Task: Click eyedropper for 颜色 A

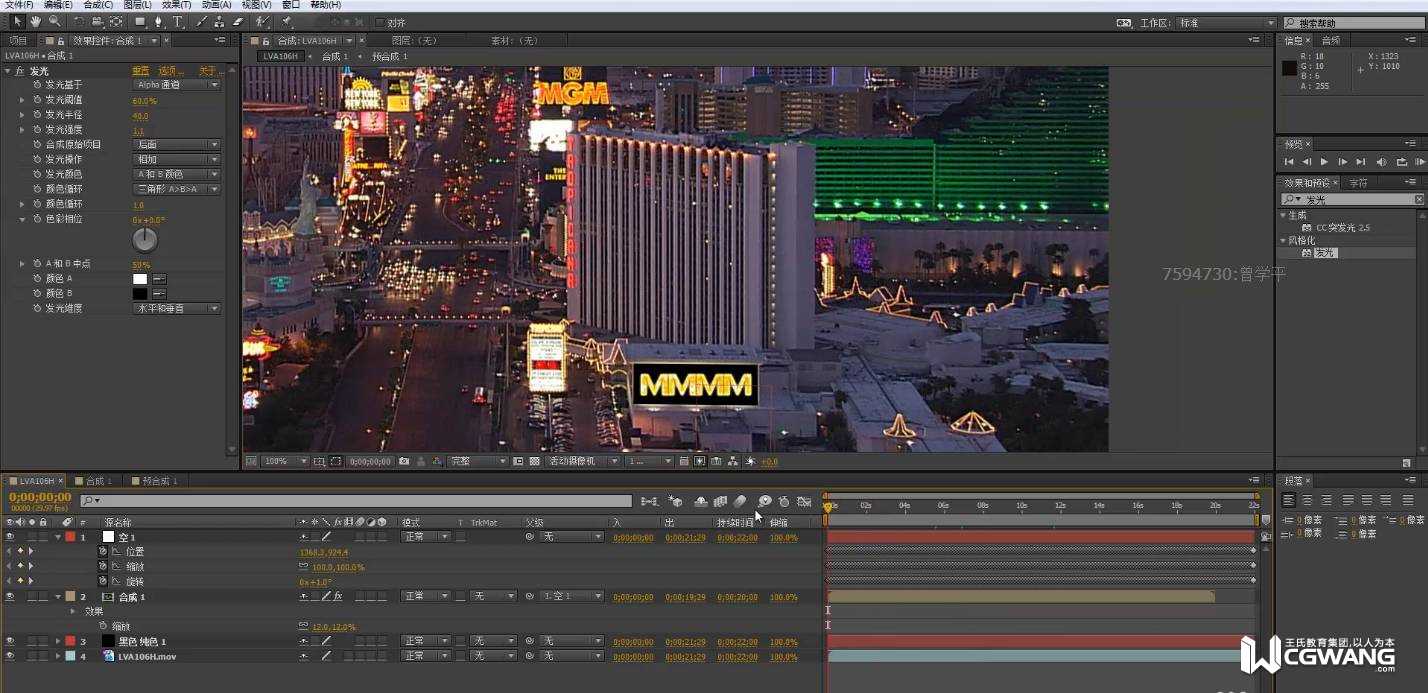Action: (159, 279)
